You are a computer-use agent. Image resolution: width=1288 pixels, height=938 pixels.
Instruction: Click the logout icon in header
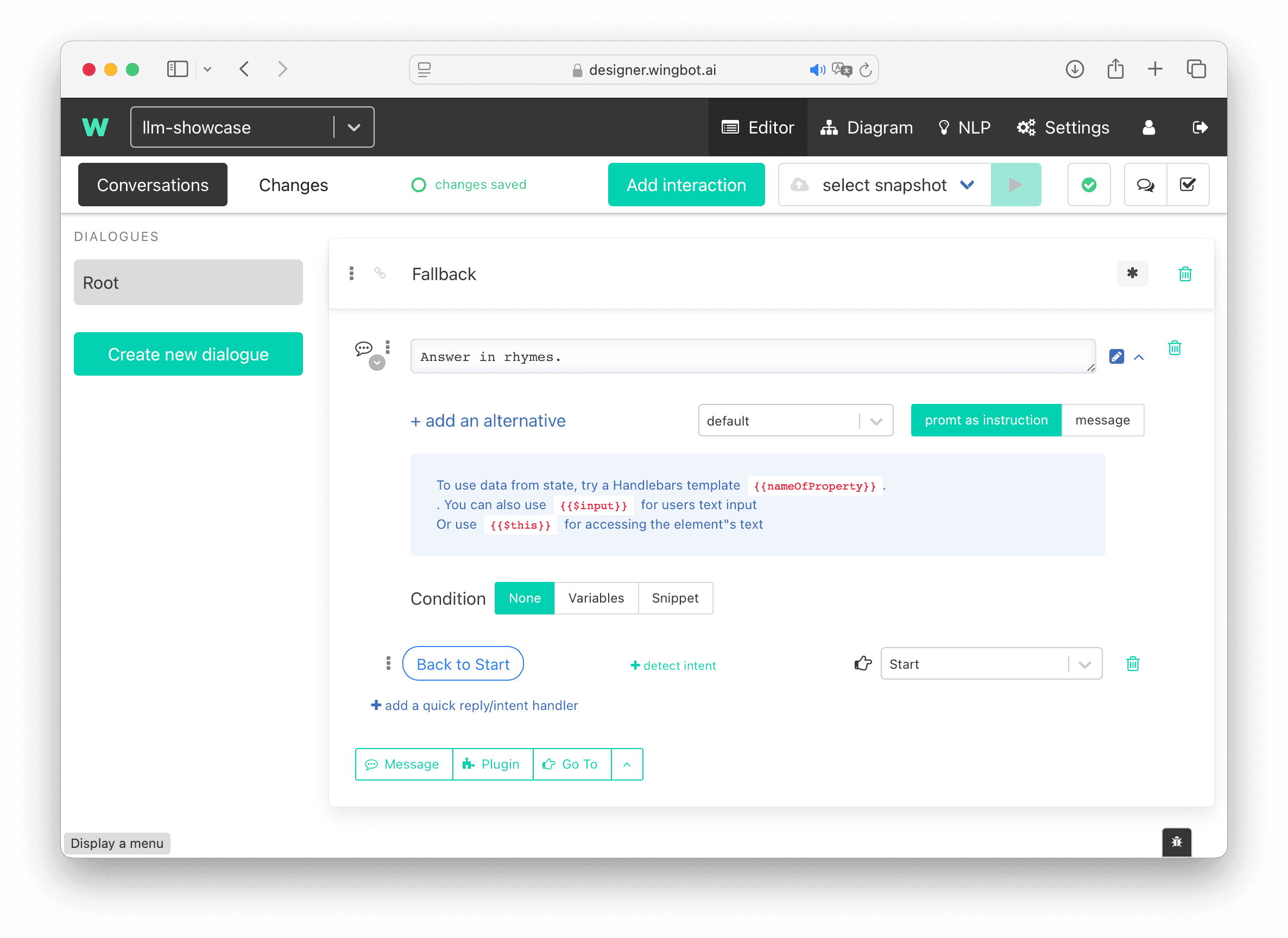tap(1199, 127)
